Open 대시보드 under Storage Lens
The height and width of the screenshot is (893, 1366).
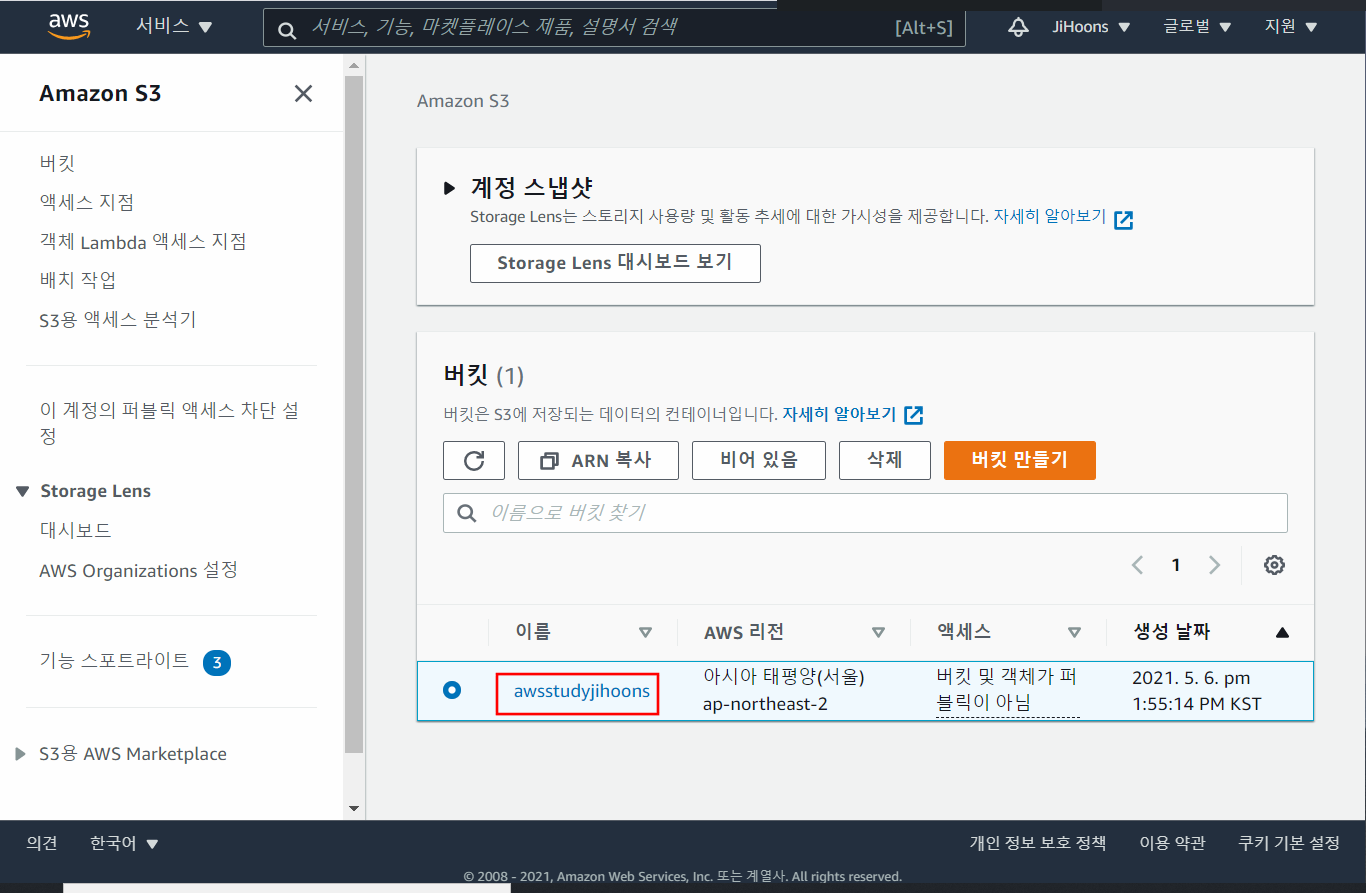click(75, 530)
